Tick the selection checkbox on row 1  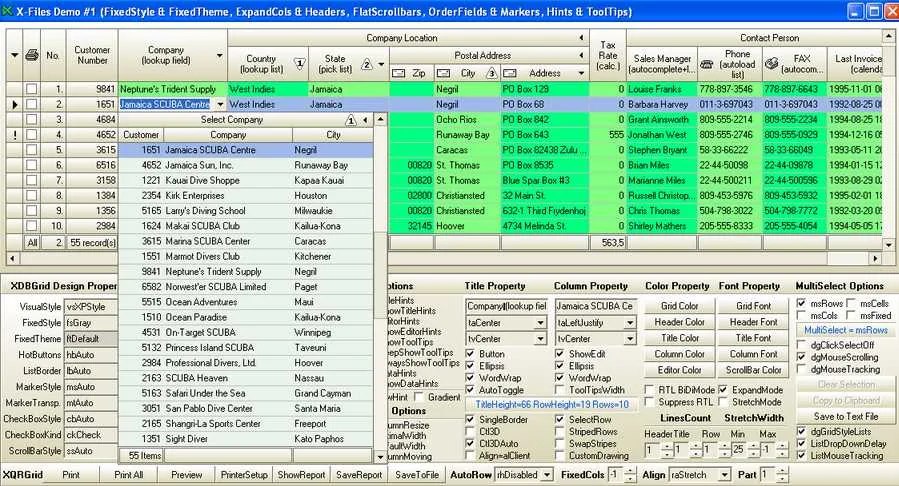pyautogui.click(x=32, y=89)
